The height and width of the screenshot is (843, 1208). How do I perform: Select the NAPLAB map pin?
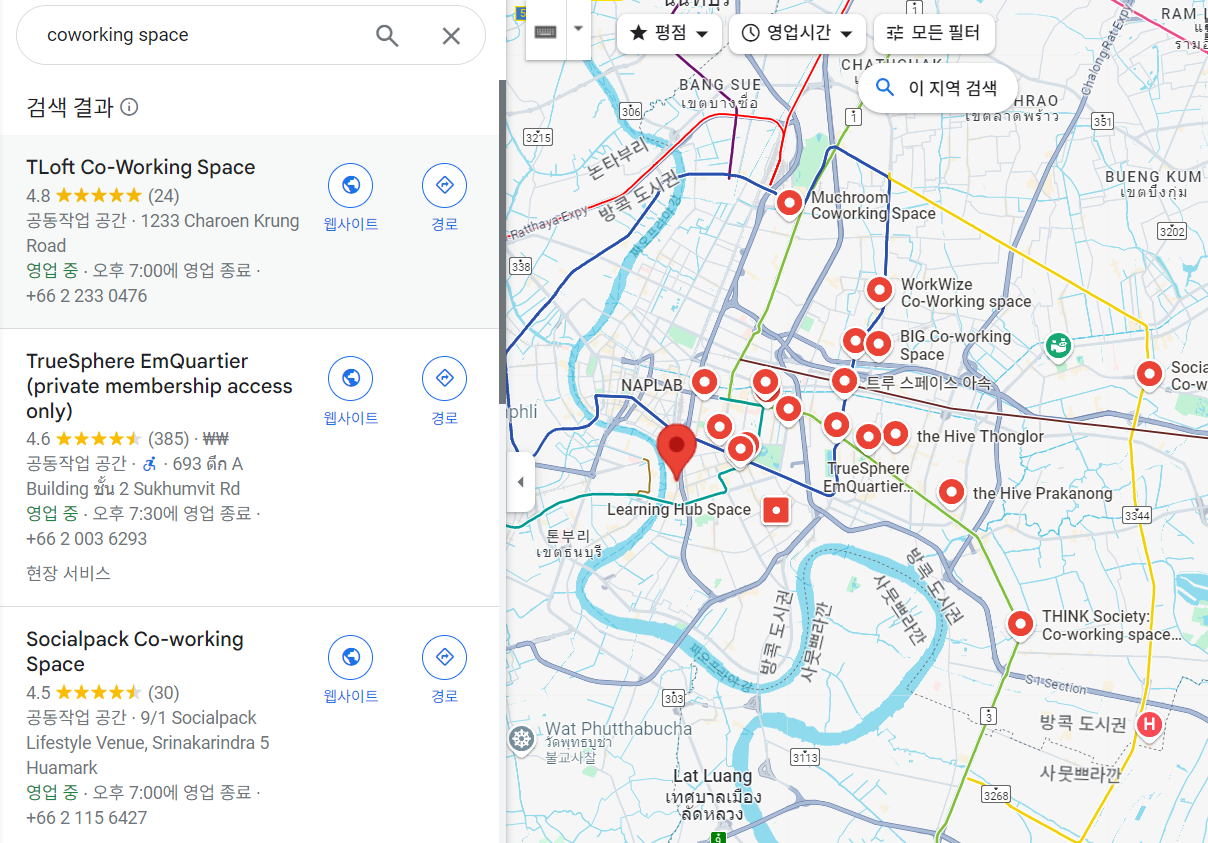click(x=705, y=381)
